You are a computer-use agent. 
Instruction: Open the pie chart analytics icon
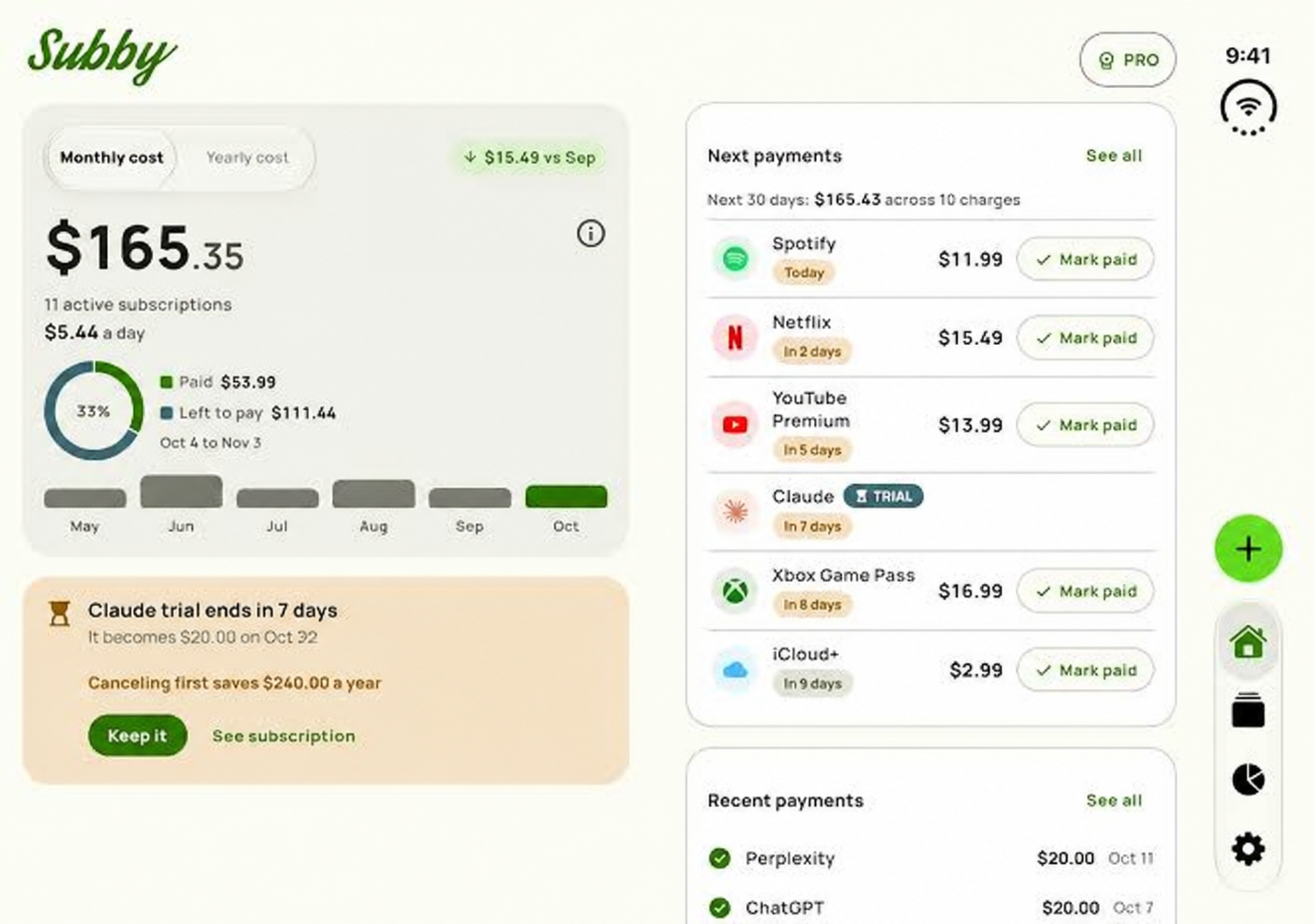[x=1248, y=779]
